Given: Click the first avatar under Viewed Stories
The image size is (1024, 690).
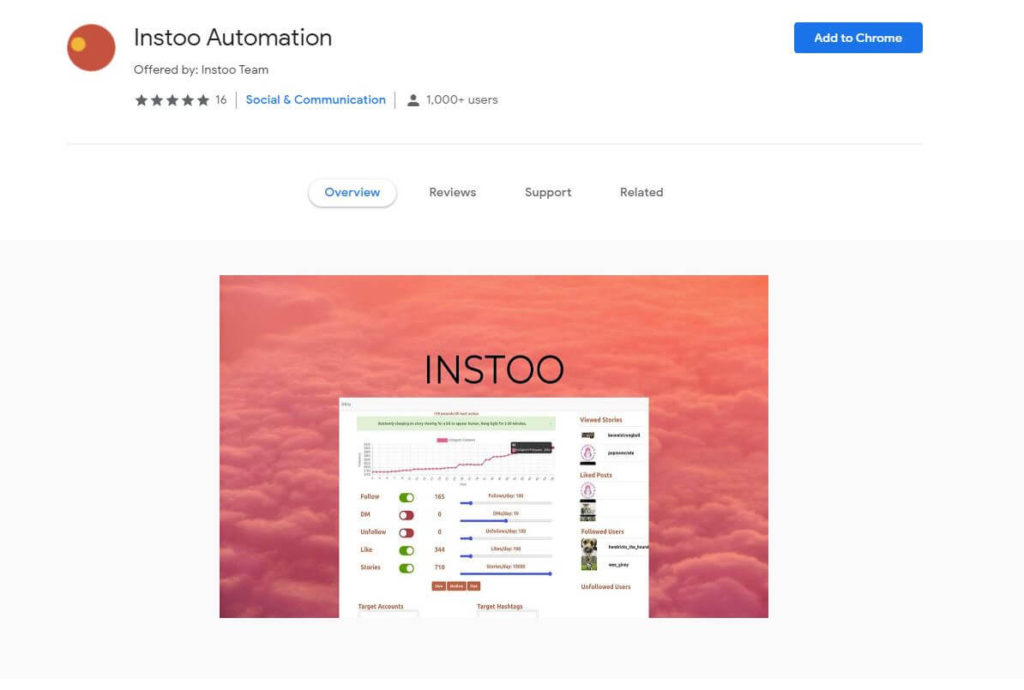Looking at the screenshot, I should tap(588, 435).
